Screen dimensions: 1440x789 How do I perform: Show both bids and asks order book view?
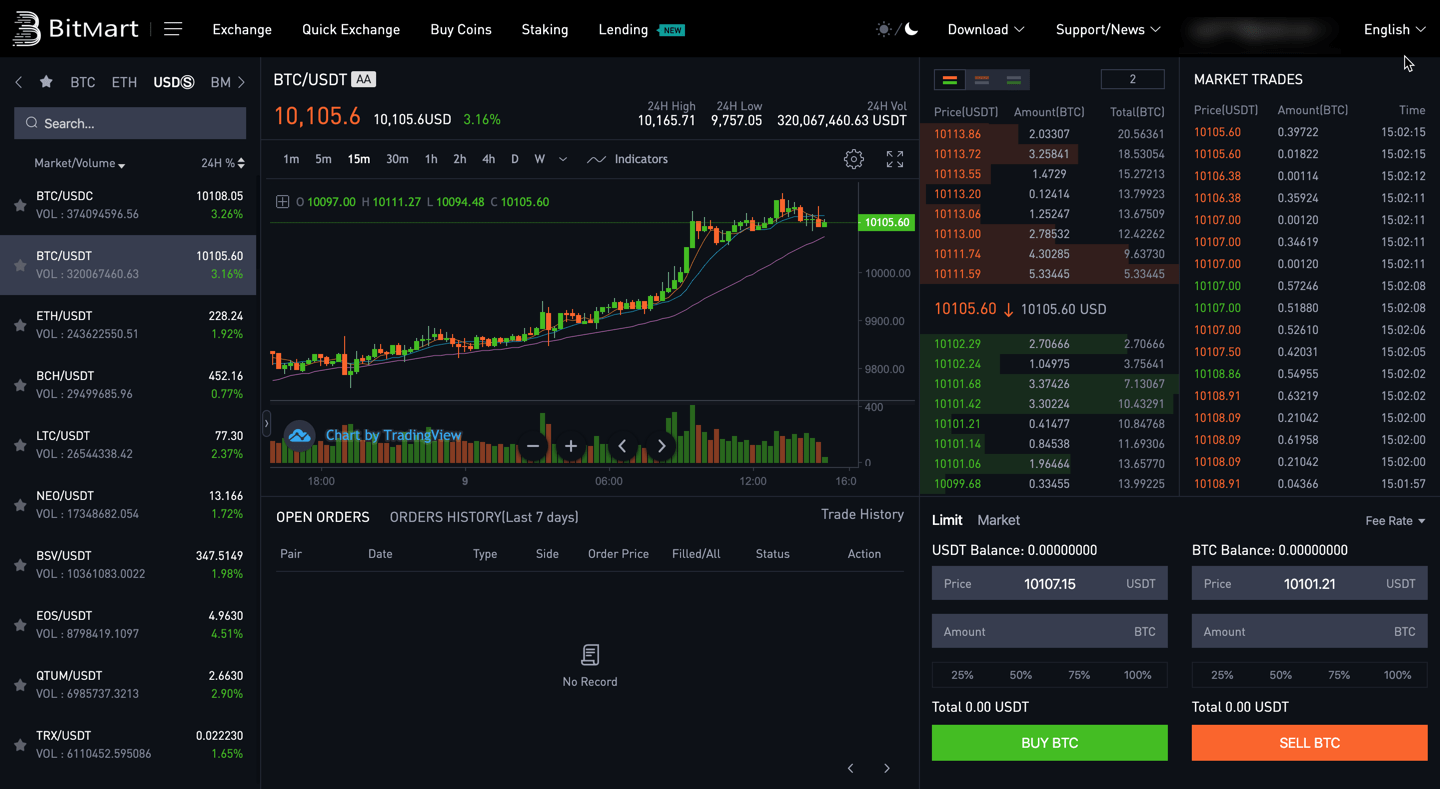(950, 80)
